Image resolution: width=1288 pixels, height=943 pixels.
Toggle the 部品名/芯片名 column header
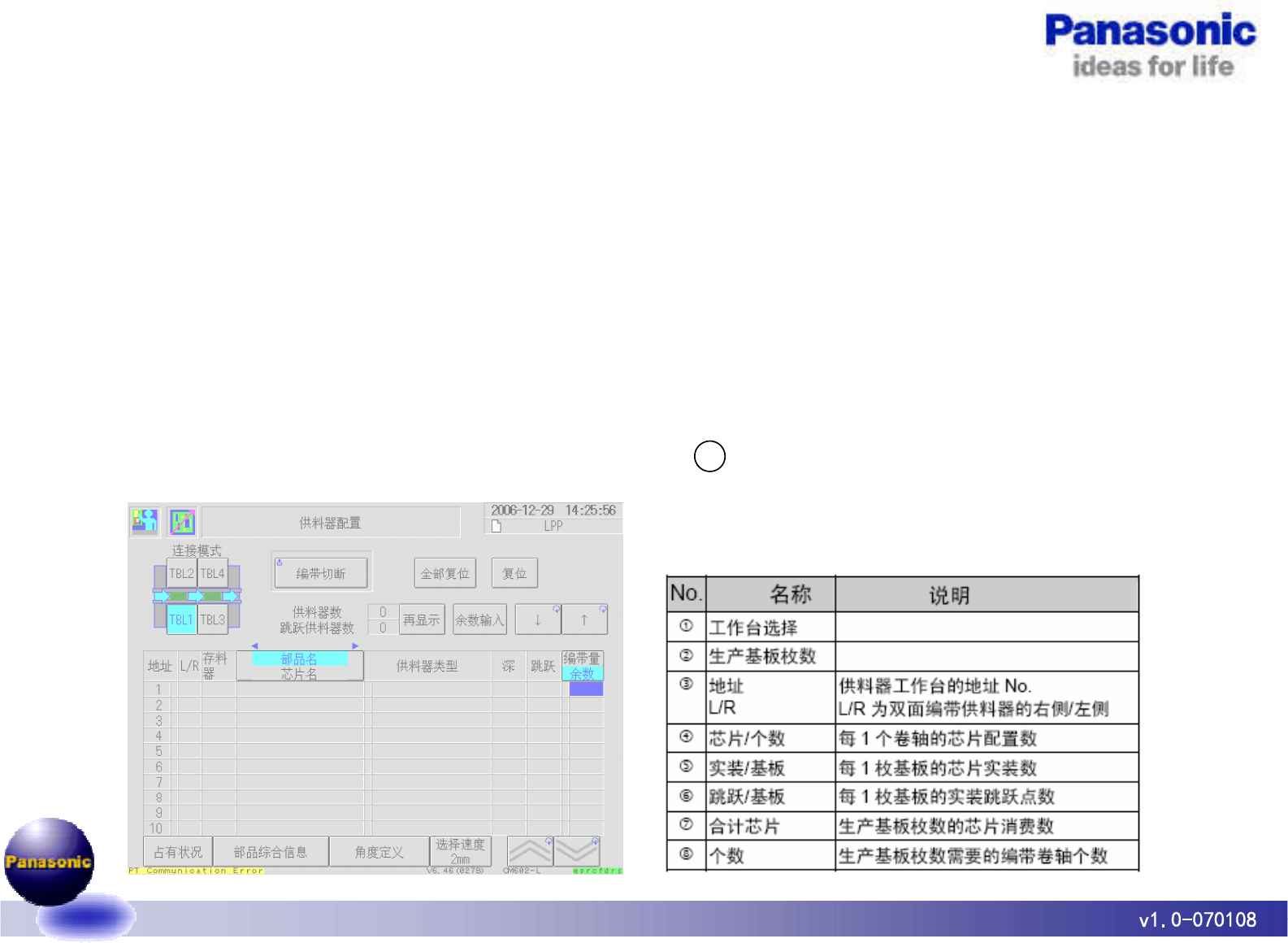300,666
